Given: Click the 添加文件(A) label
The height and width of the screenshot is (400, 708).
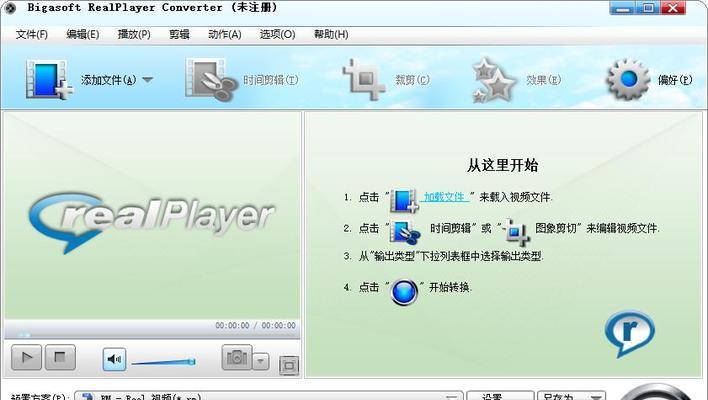Looking at the screenshot, I should coord(108,80).
